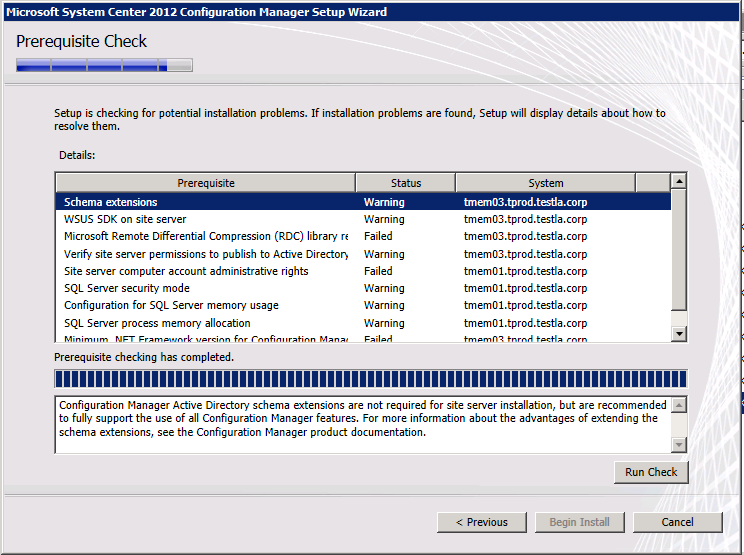Screen dimensions: 744x555
Task: Click the system name in the SQL Server process memory row
Action: (525, 323)
